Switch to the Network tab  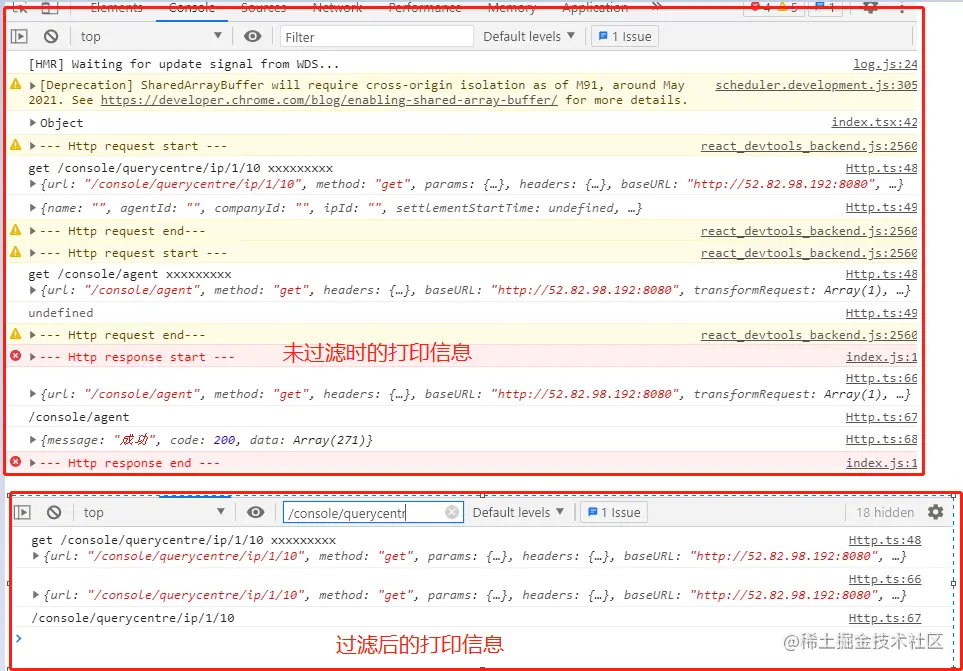pos(337,8)
